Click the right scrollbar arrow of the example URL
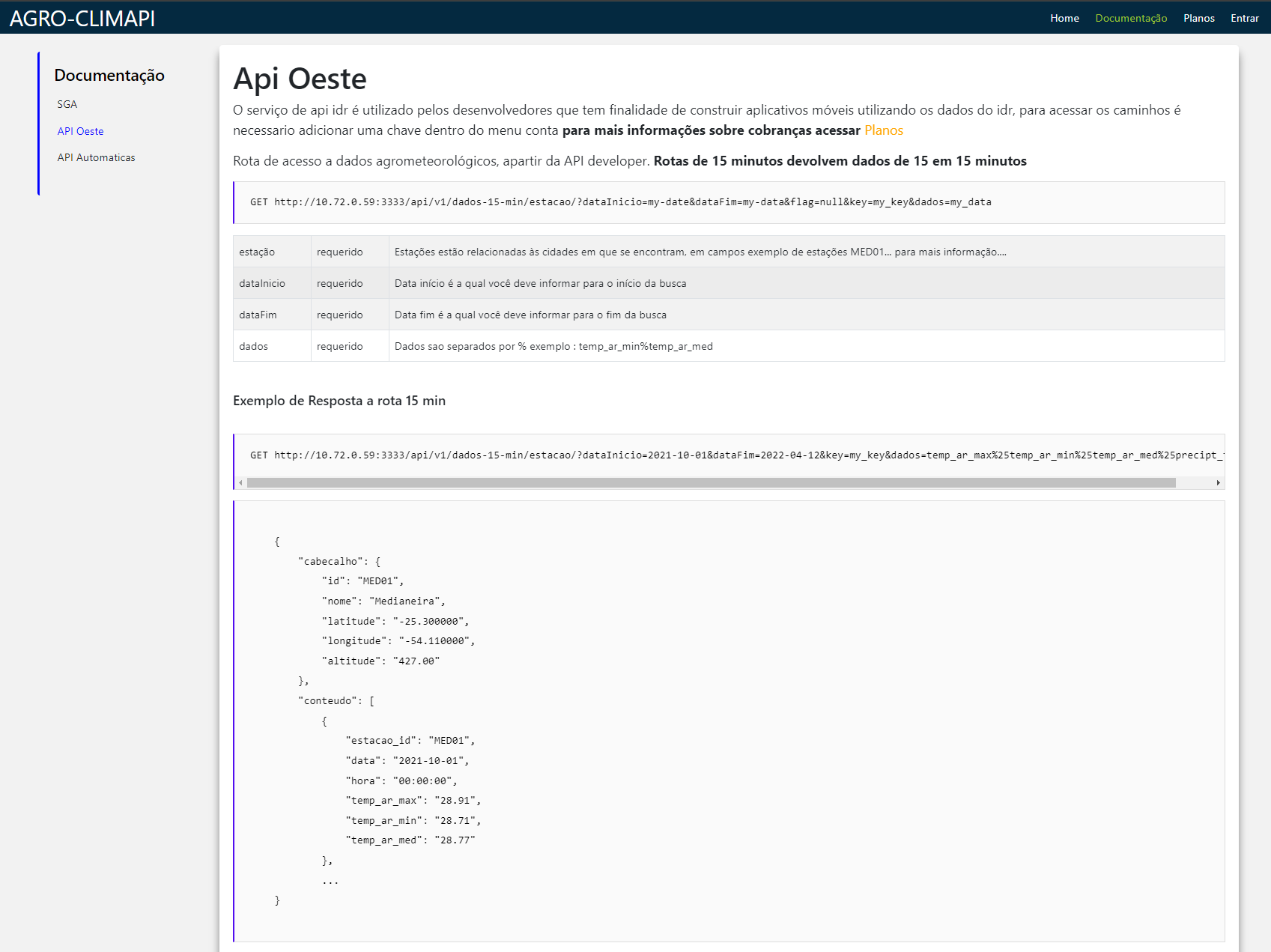Viewport: 1271px width, 952px height. coord(1219,482)
